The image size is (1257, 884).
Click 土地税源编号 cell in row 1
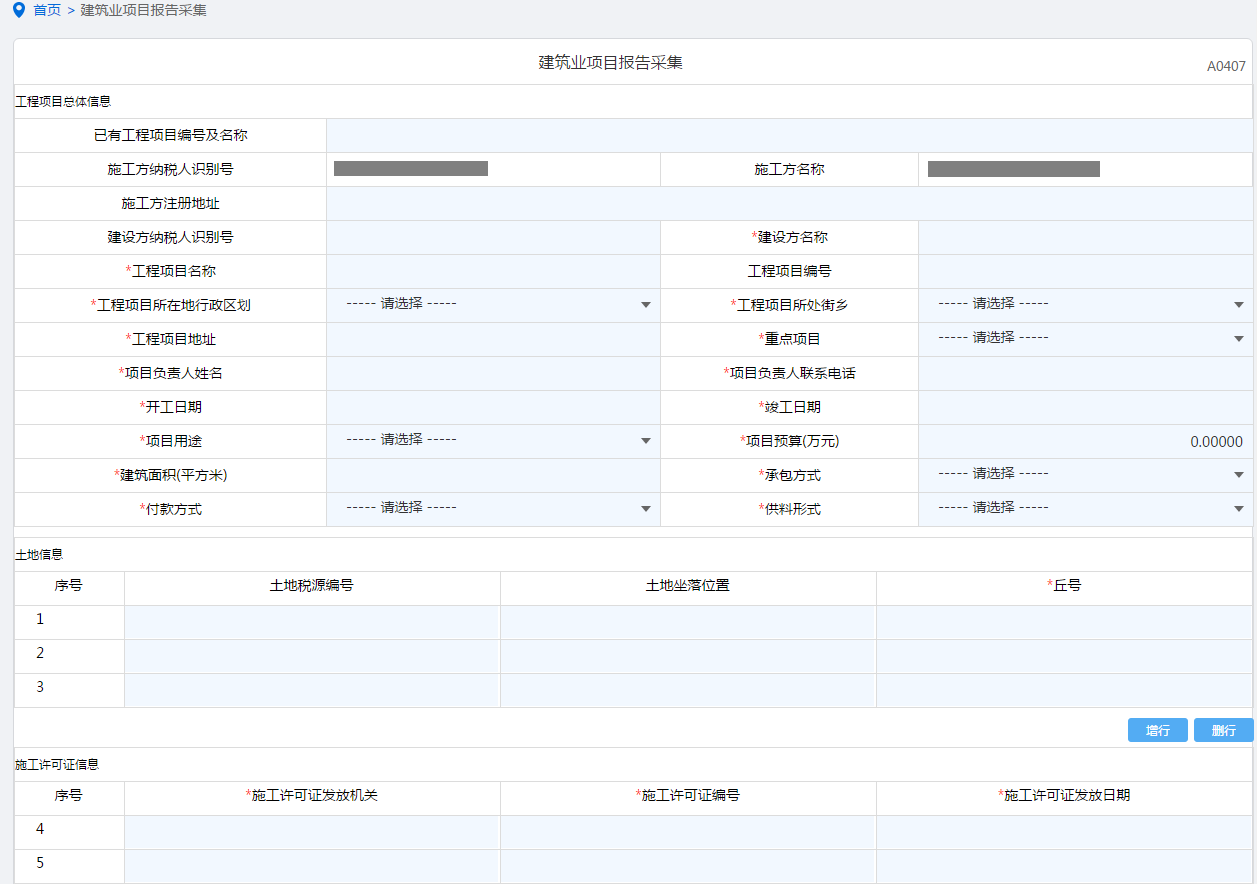coord(312,623)
